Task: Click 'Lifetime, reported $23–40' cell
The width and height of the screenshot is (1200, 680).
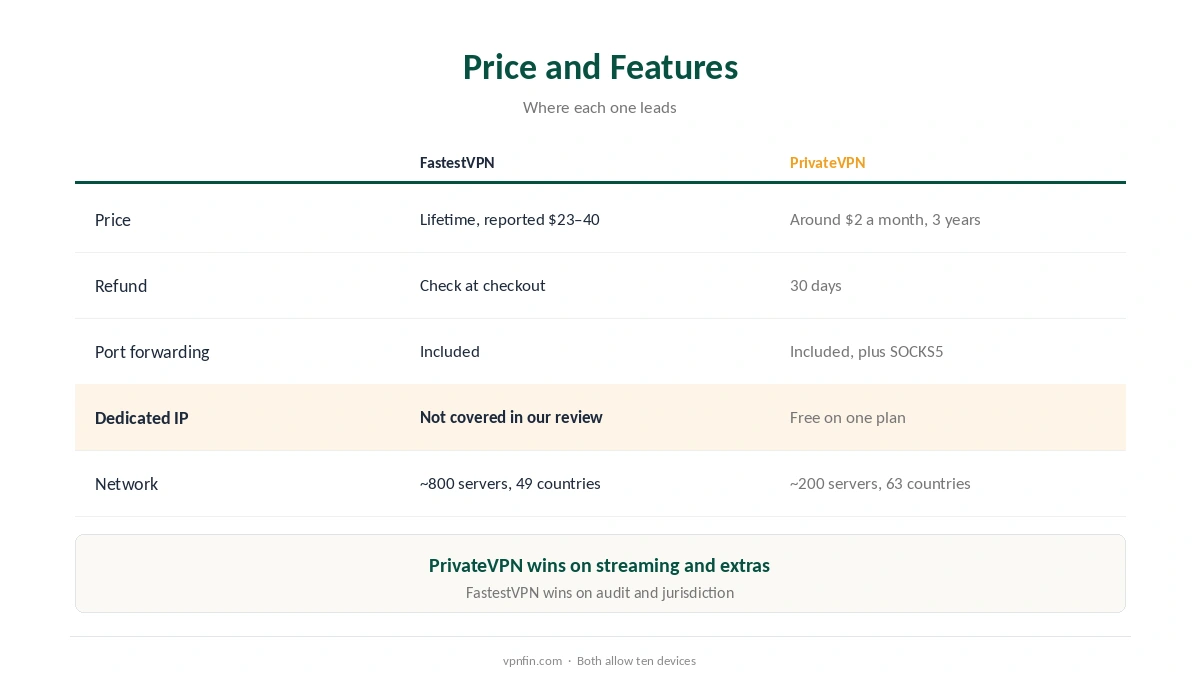Action: 510,220
